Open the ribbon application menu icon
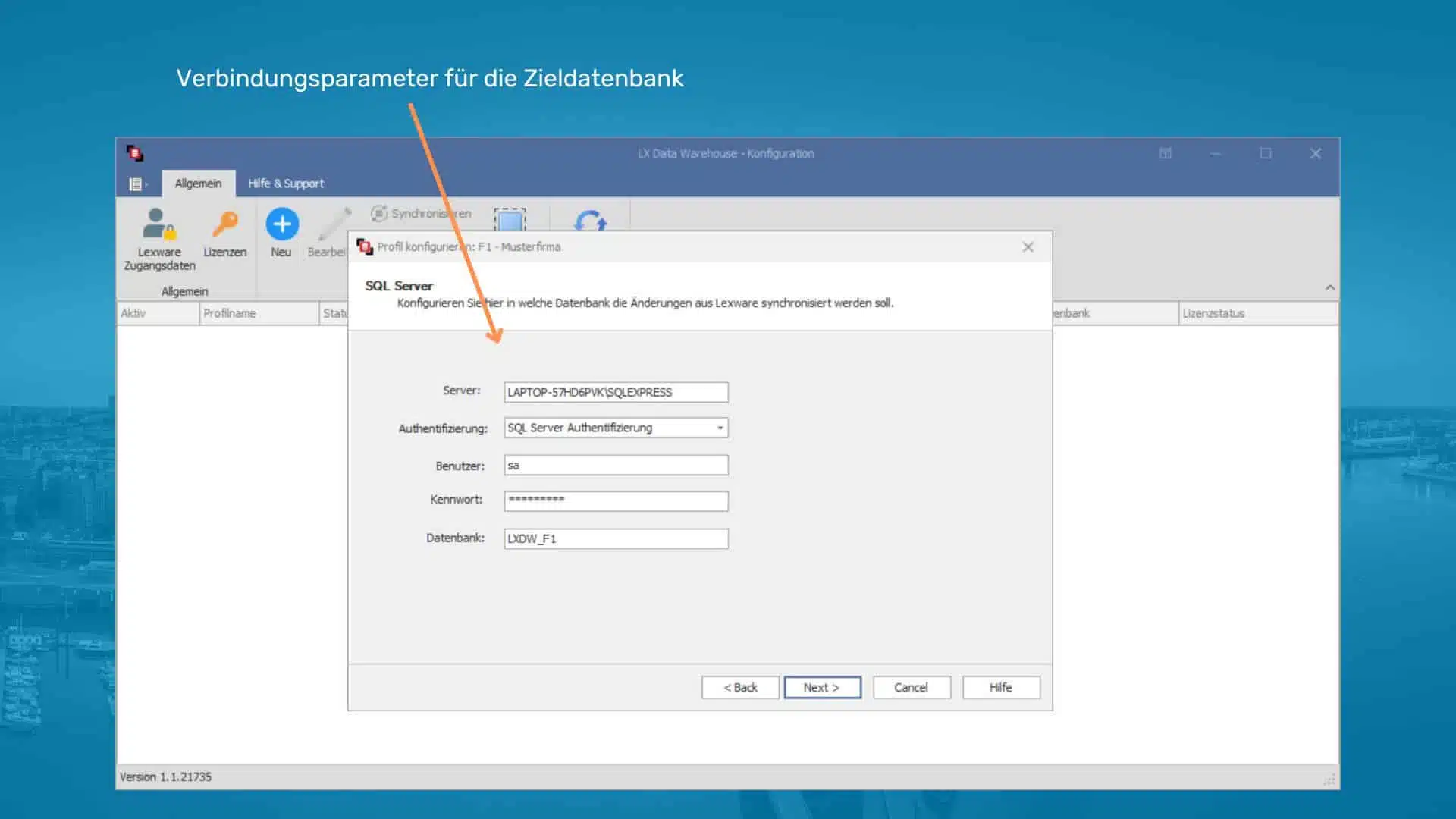The width and height of the screenshot is (1456, 819). point(137,184)
